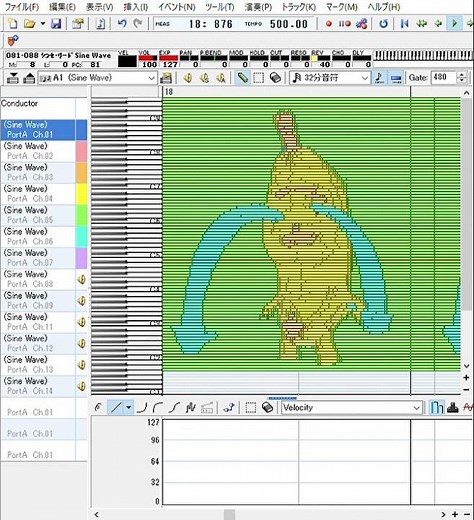The image size is (474, 520).
Task: Rewind to the beginning of the song
Action: pyautogui.click(x=404, y=24)
